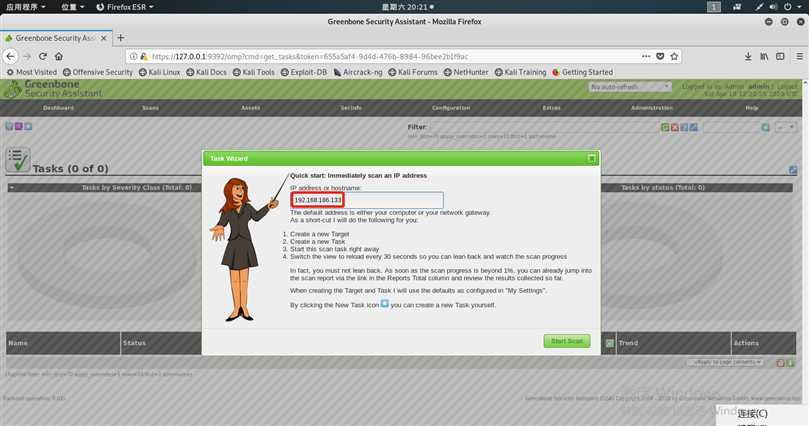The width and height of the screenshot is (809, 426).
Task: Sort by Name column header
Action: point(18,343)
